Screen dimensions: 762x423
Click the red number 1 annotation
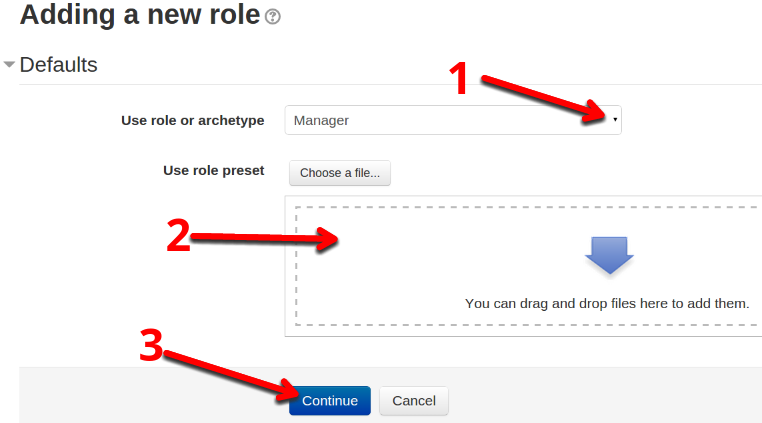pos(459,78)
